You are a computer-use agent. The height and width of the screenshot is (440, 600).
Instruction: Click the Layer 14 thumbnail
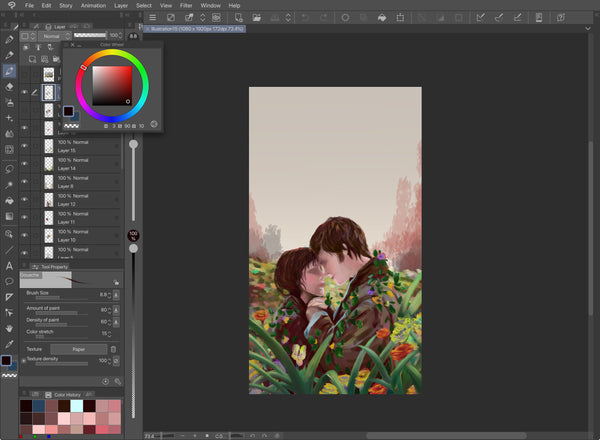[x=49, y=164]
